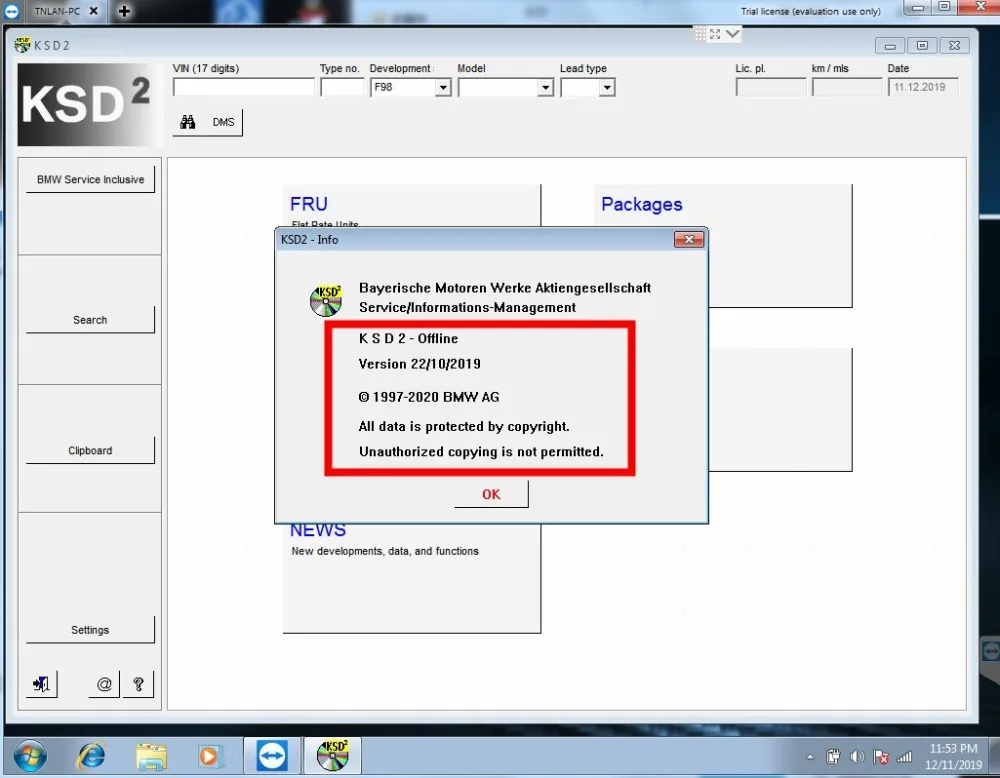Viewport: 1000px width, 778px height.
Task: Click the grid grip toolbar icon
Action: pos(700,34)
